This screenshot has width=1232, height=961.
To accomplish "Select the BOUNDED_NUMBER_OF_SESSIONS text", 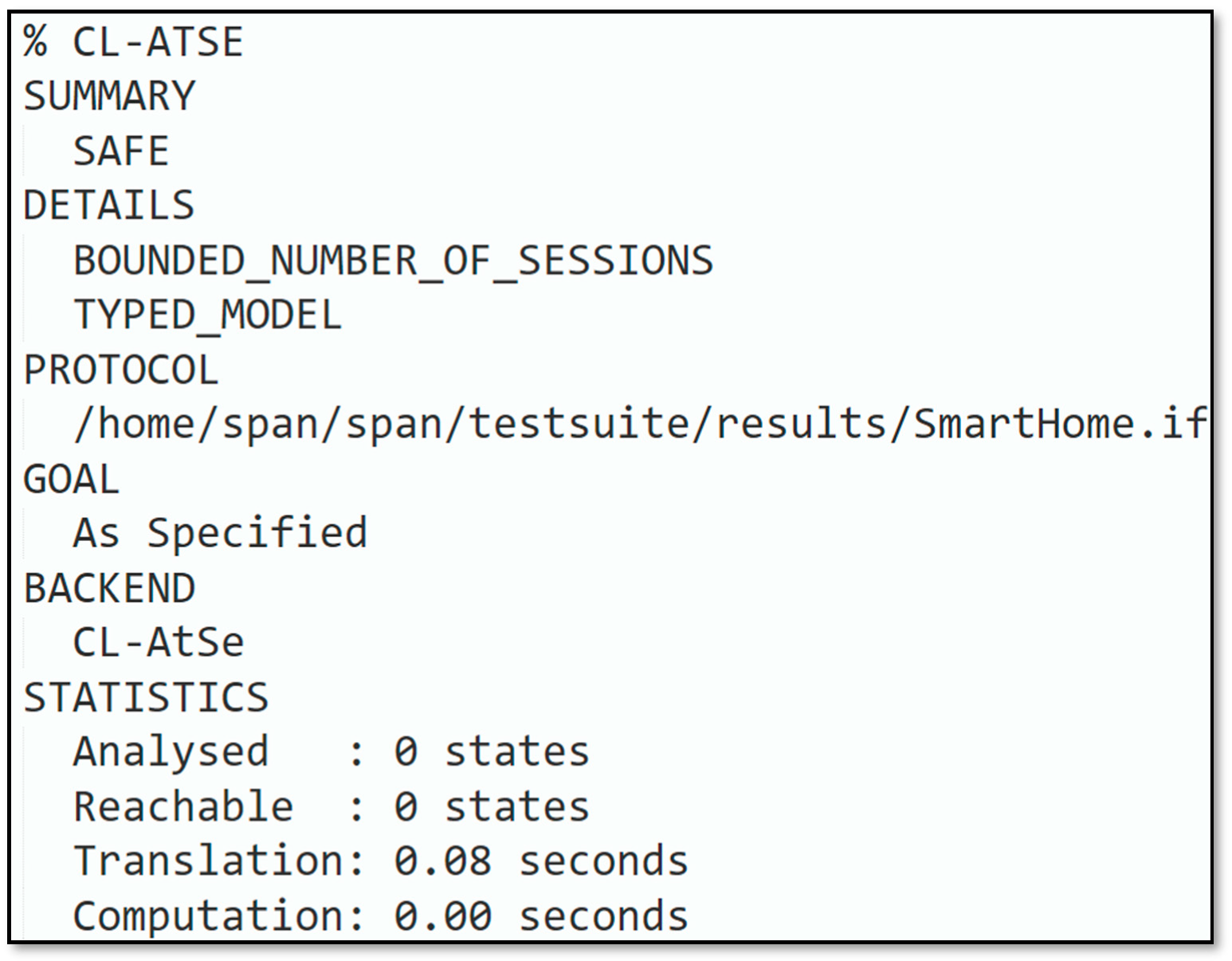I will 393,261.
